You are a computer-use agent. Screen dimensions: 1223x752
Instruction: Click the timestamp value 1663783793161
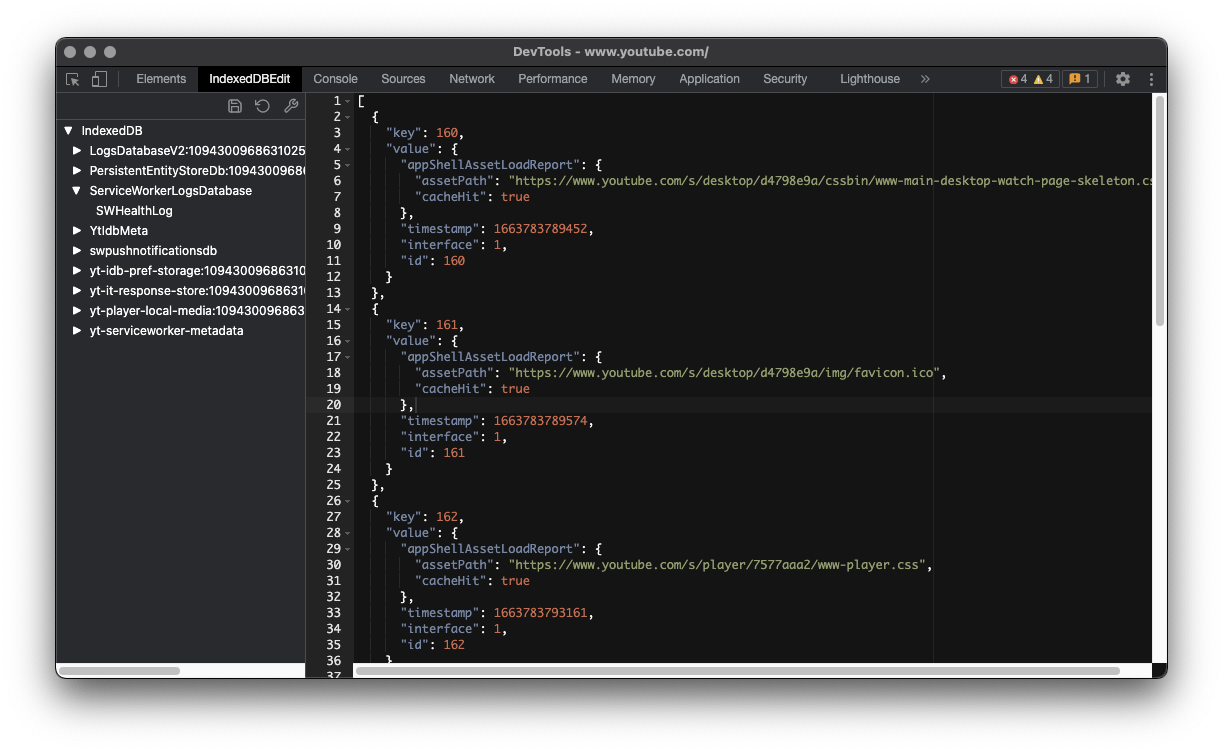tap(541, 613)
